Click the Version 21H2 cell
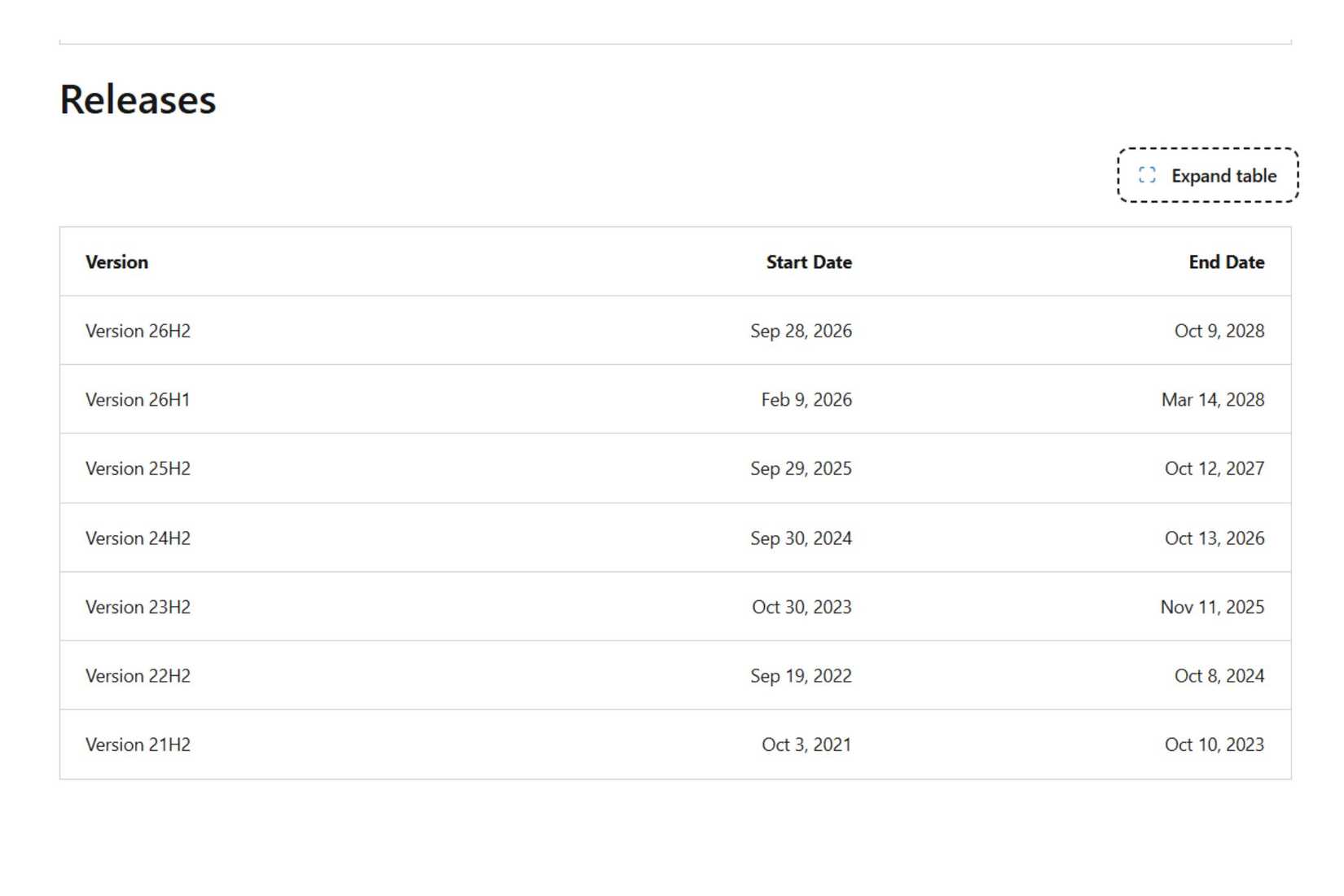 [x=138, y=744]
